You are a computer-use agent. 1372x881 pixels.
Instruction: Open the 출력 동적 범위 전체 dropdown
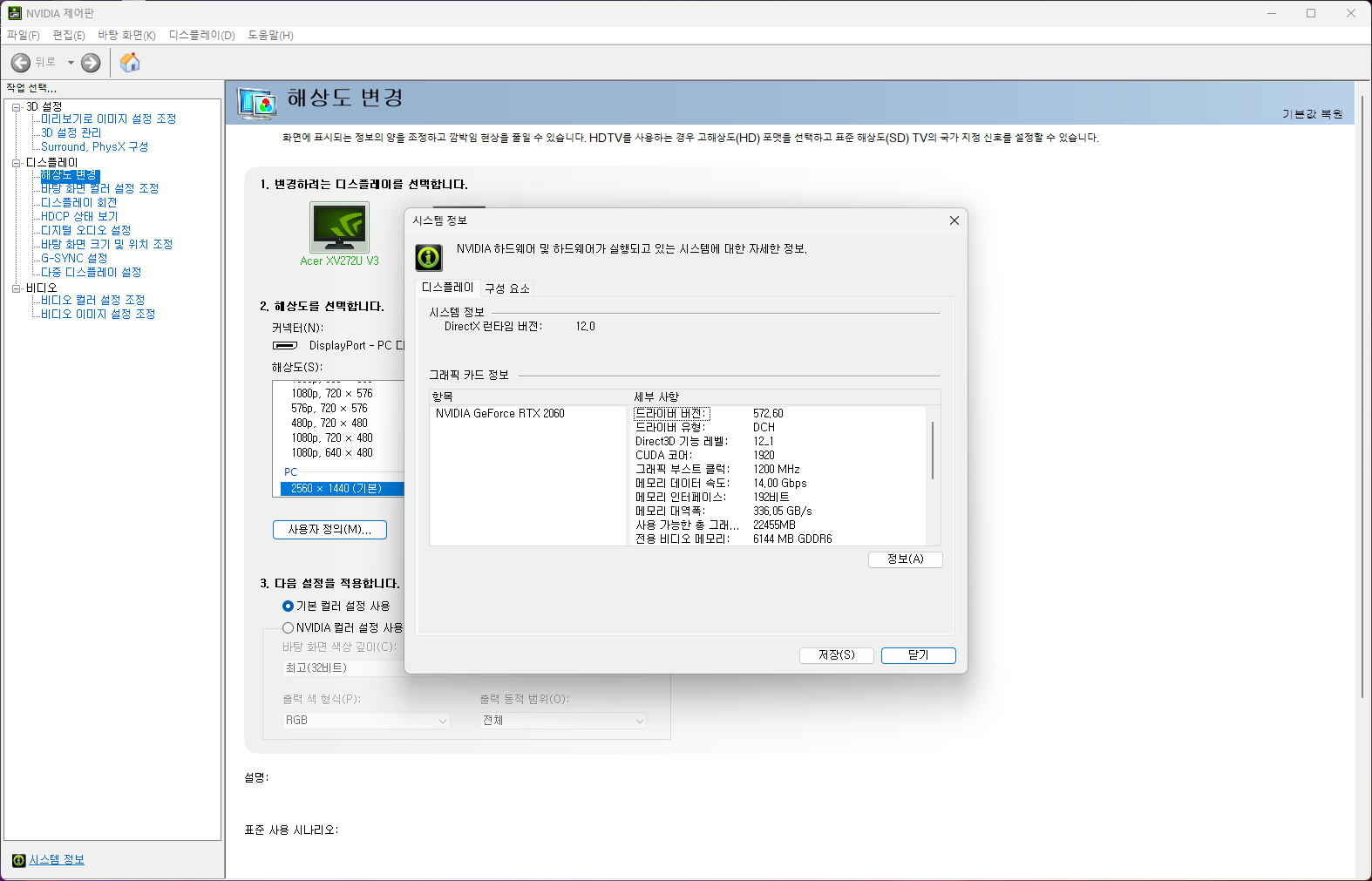[563, 721]
